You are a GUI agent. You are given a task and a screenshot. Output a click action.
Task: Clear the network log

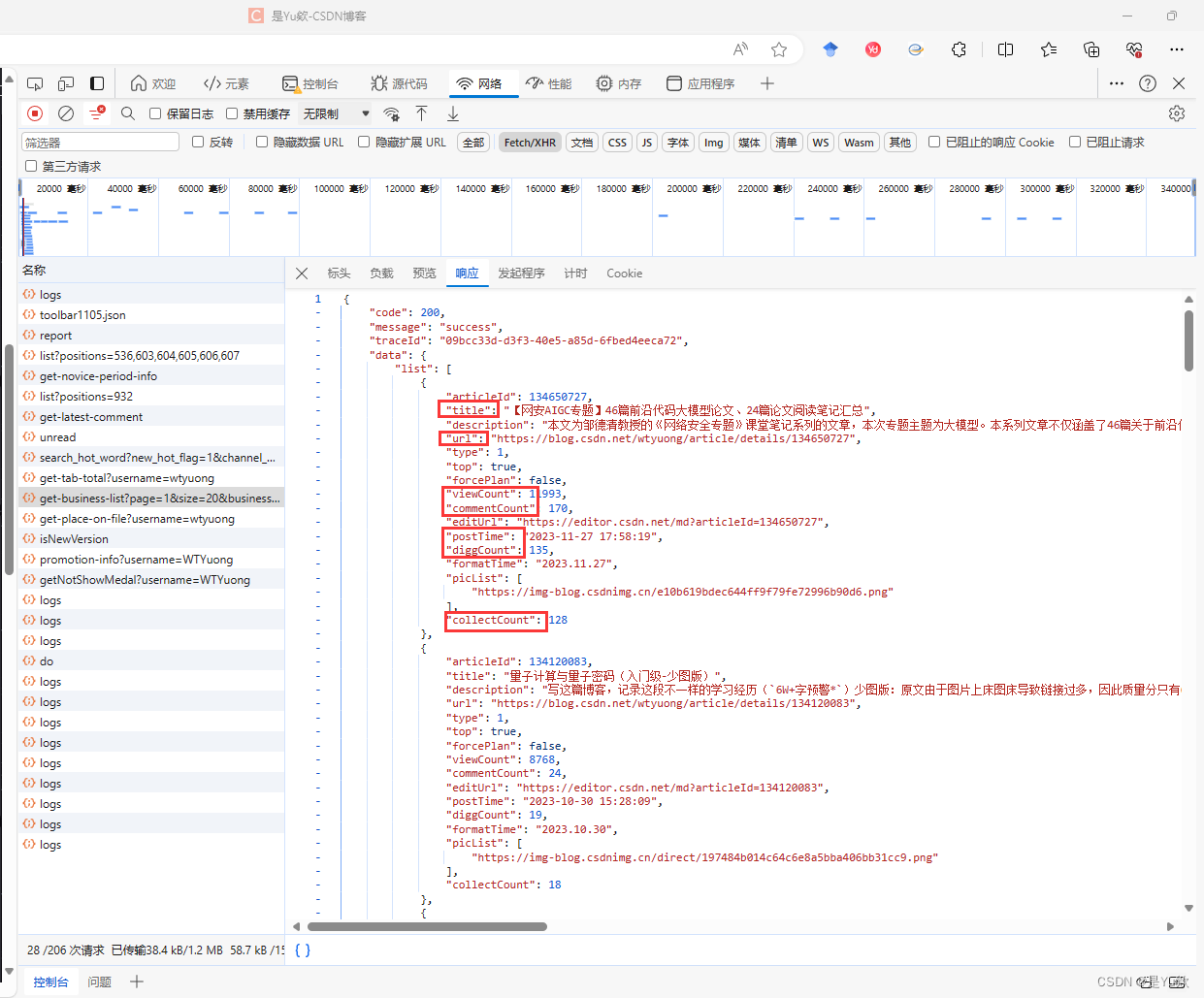click(66, 113)
